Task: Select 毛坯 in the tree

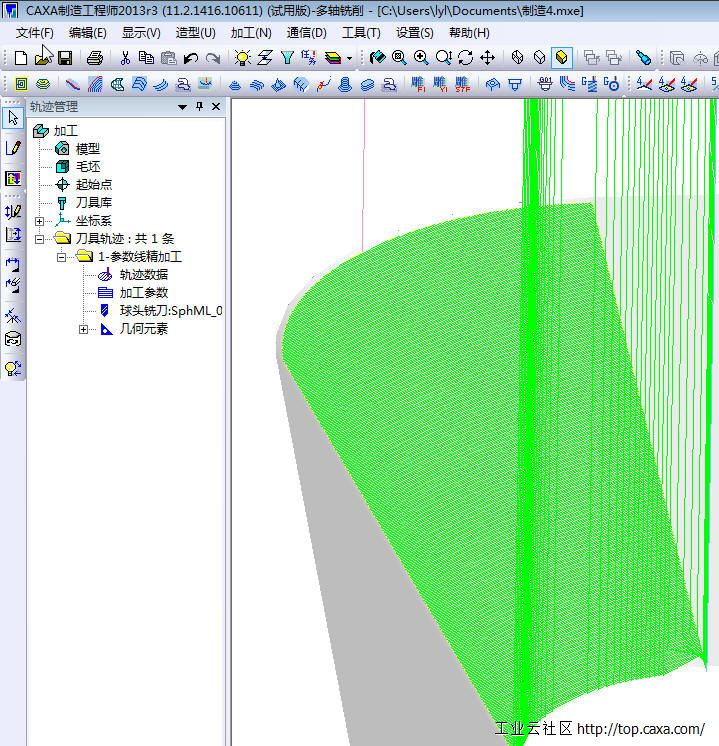Action: (x=88, y=167)
